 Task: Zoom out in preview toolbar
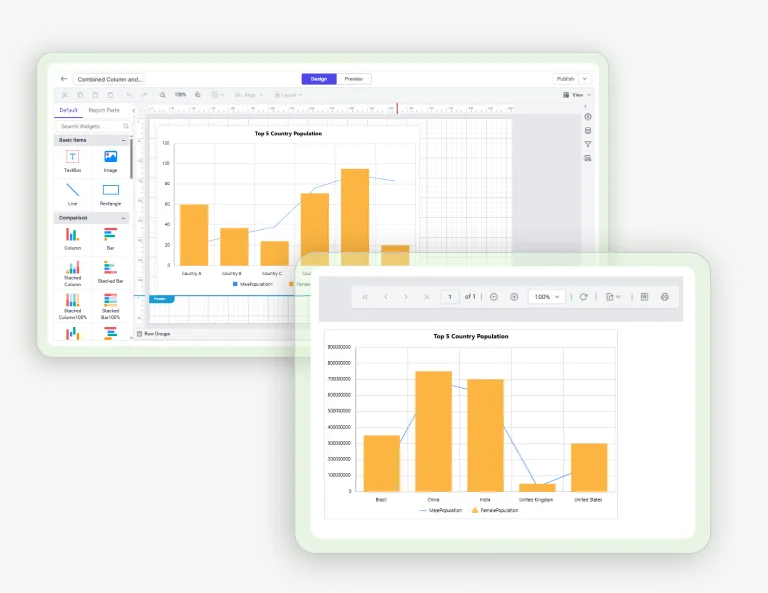click(494, 297)
